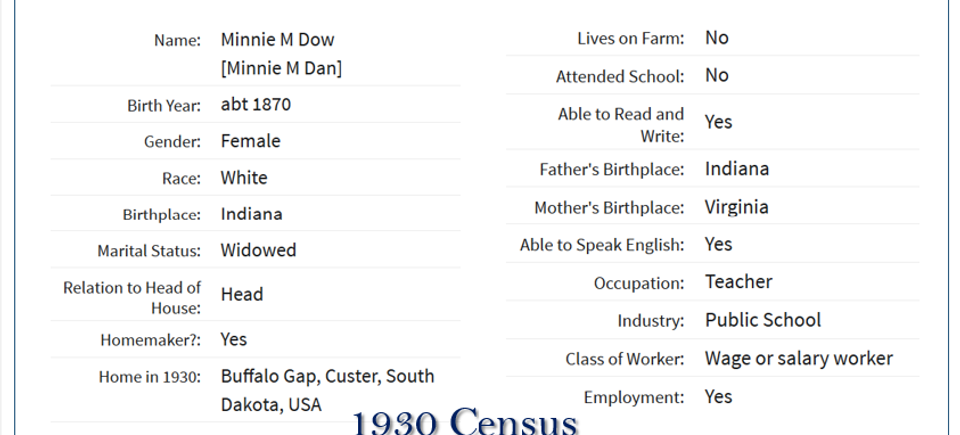Image resolution: width=960 pixels, height=435 pixels.
Task: Click the Gender value Female
Action: [x=250, y=141]
